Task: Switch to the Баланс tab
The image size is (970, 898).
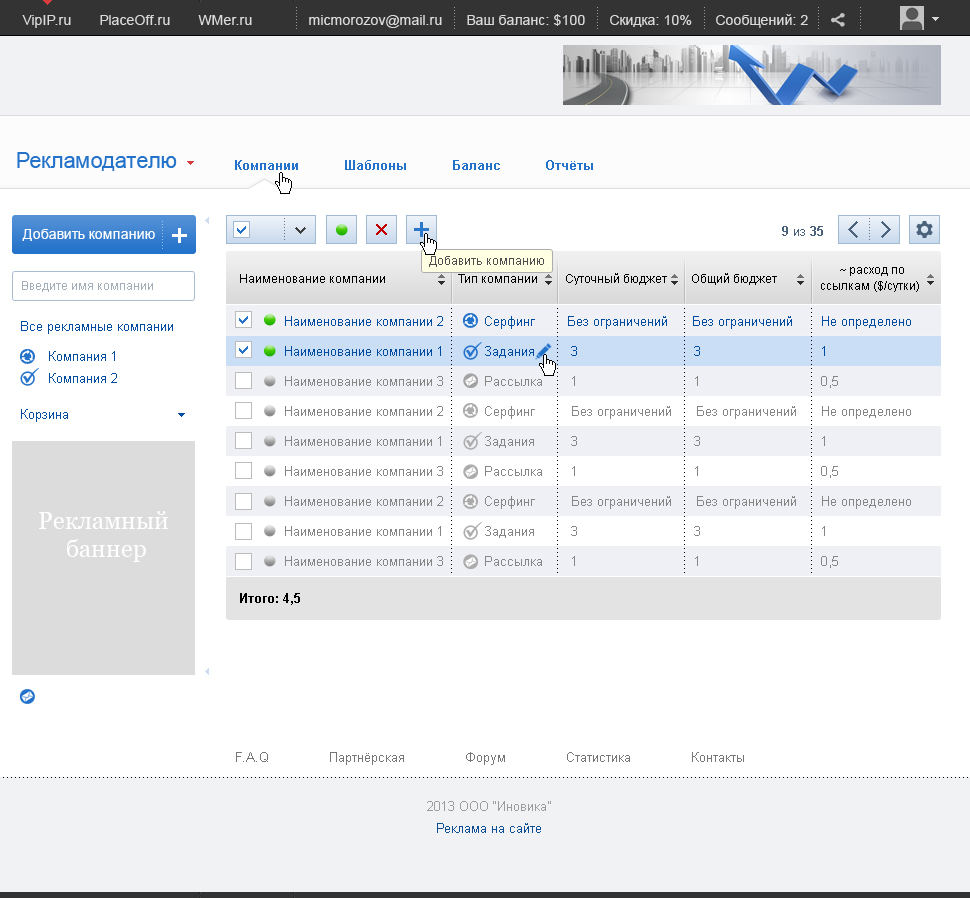Action: click(x=476, y=165)
